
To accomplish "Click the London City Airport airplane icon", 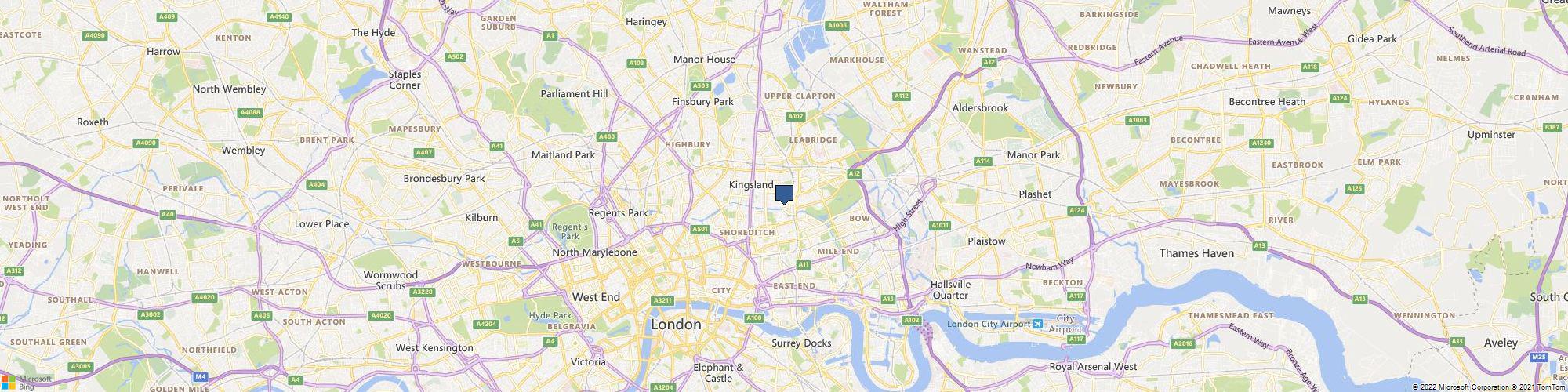I will pyautogui.click(x=1039, y=324).
